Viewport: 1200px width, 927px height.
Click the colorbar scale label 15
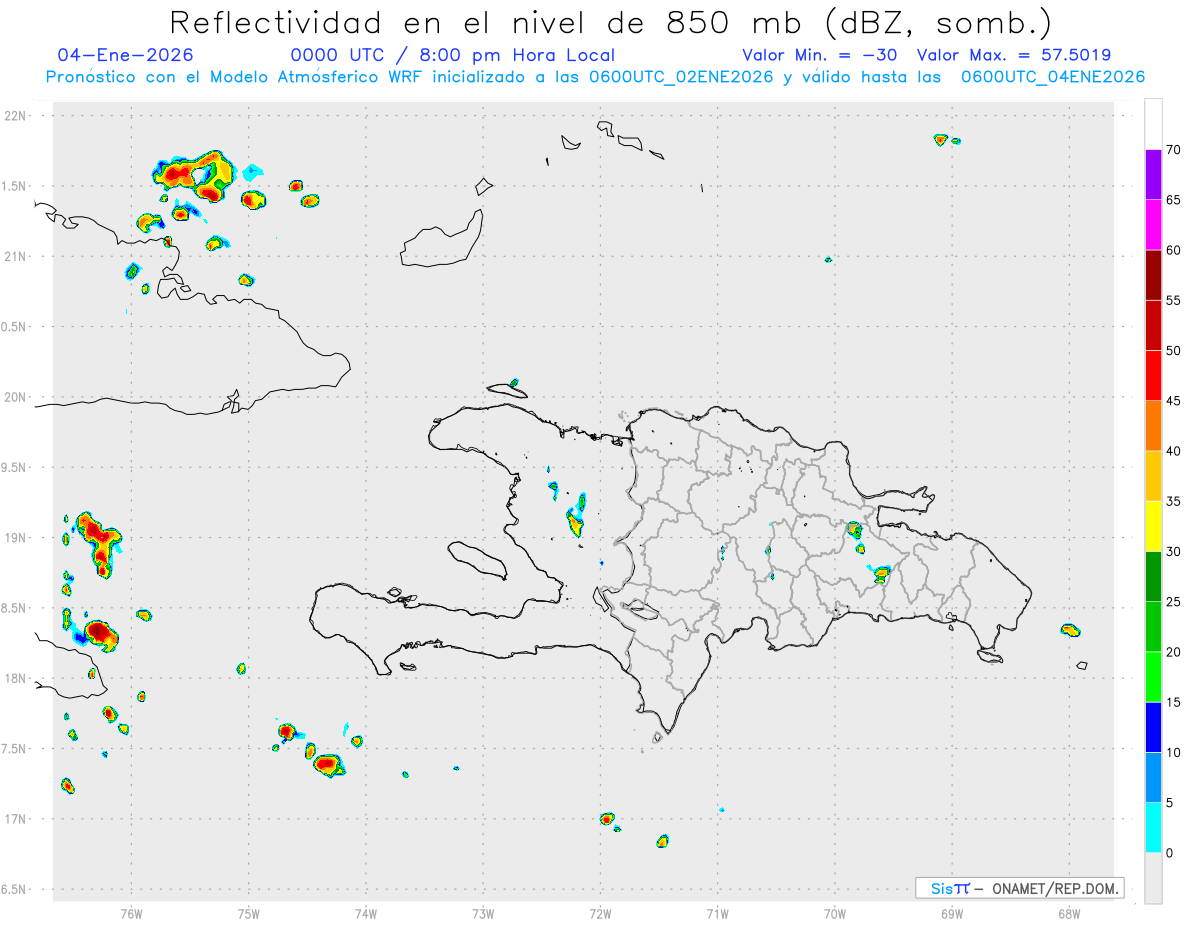tap(1173, 702)
